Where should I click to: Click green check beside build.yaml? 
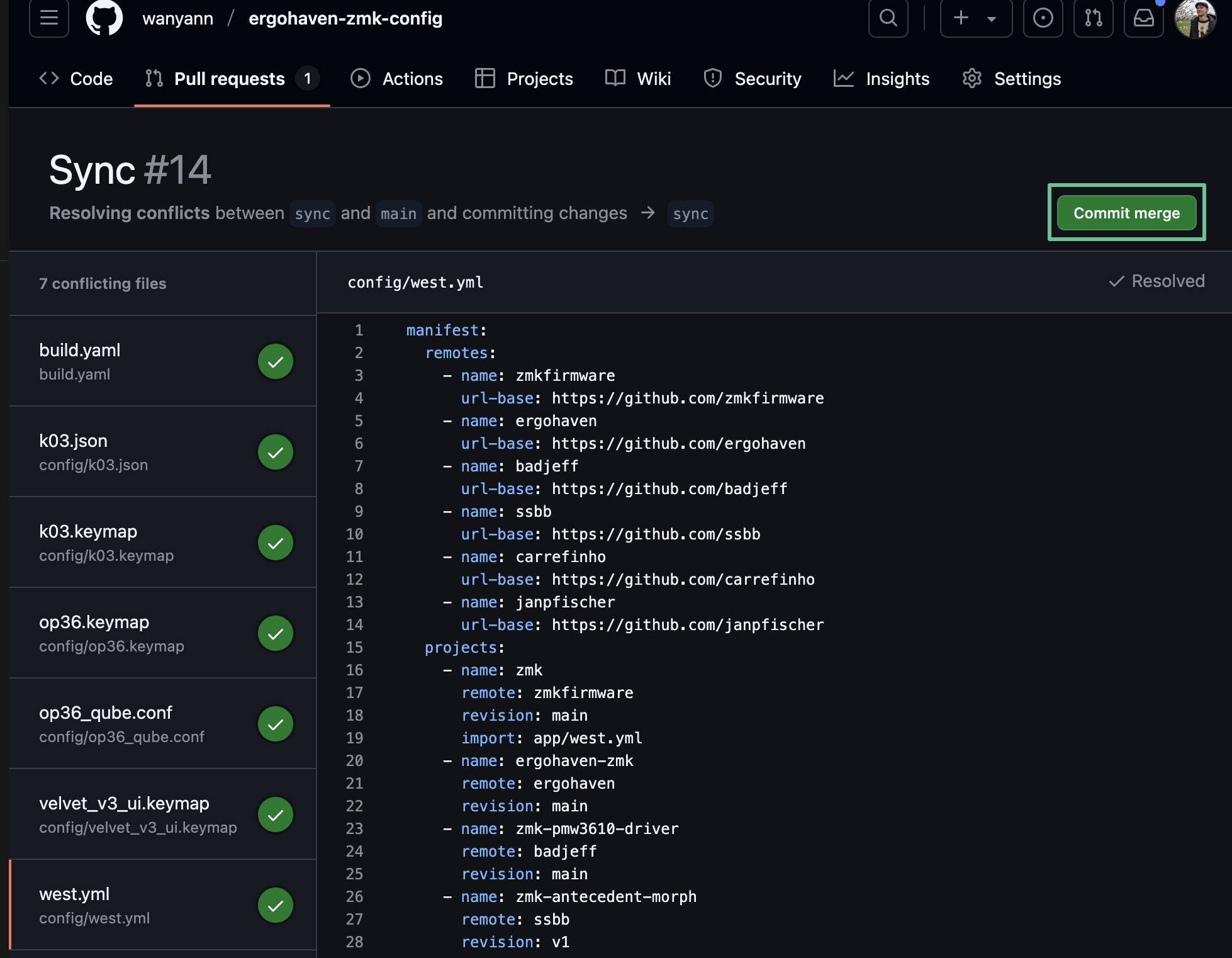pos(276,362)
